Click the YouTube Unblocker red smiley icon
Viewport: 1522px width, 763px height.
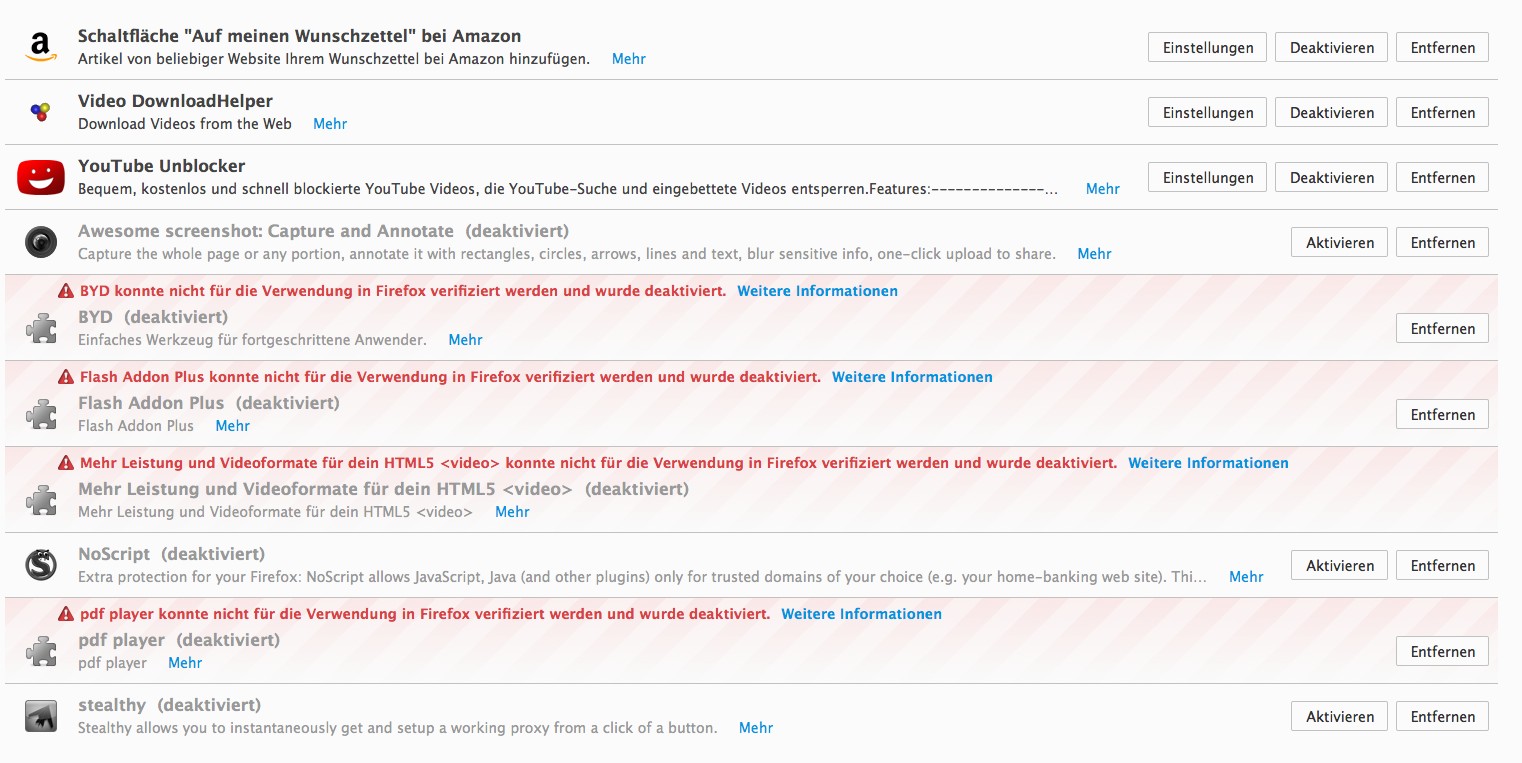click(41, 177)
